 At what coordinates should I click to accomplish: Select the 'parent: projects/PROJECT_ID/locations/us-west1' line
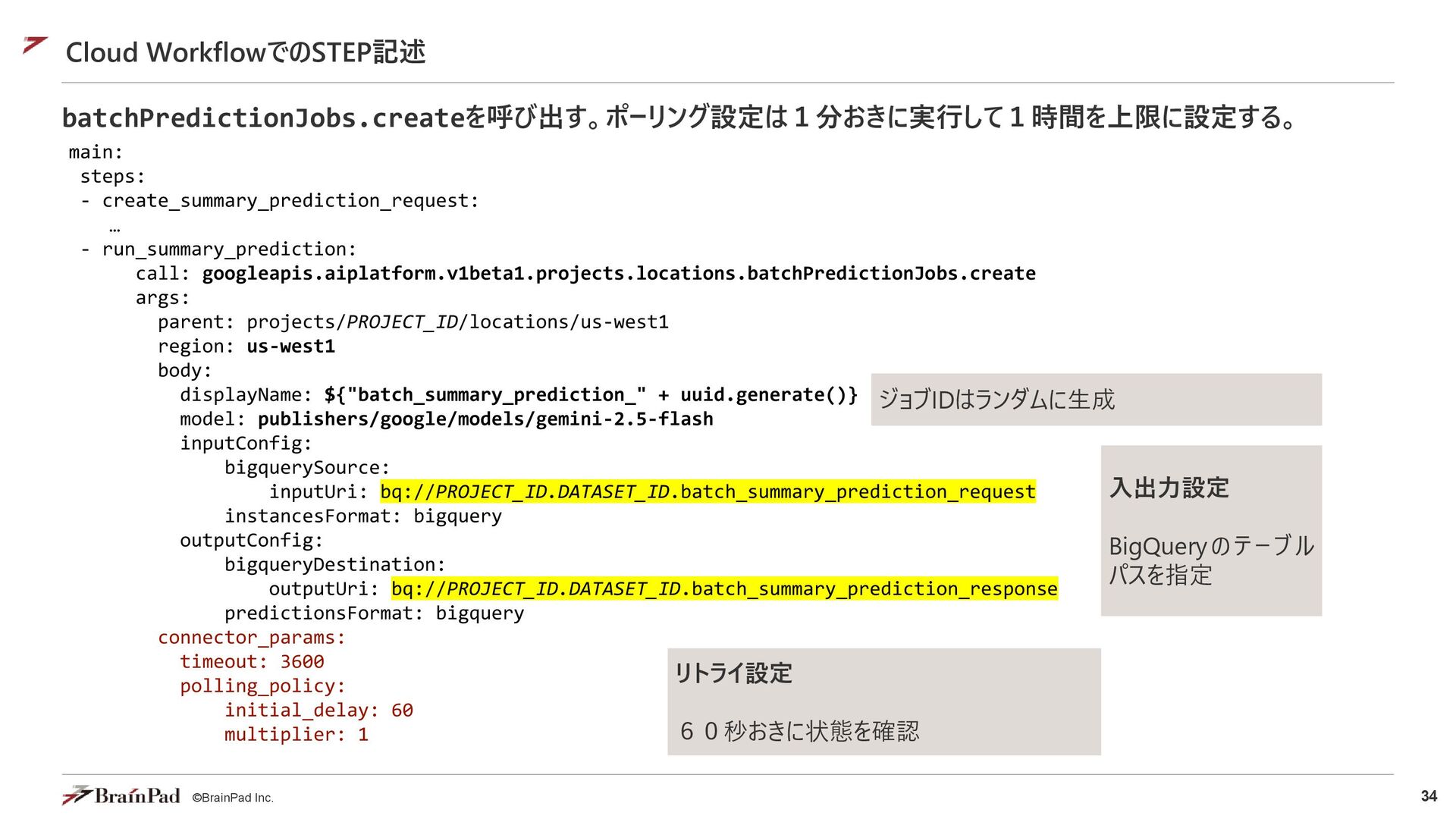click(413, 322)
